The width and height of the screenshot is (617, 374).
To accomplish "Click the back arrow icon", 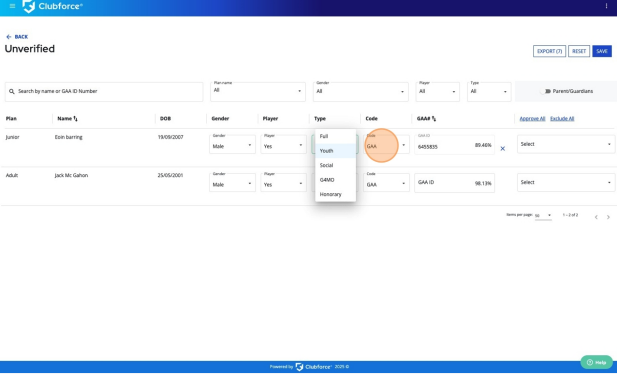I will [x=9, y=37].
